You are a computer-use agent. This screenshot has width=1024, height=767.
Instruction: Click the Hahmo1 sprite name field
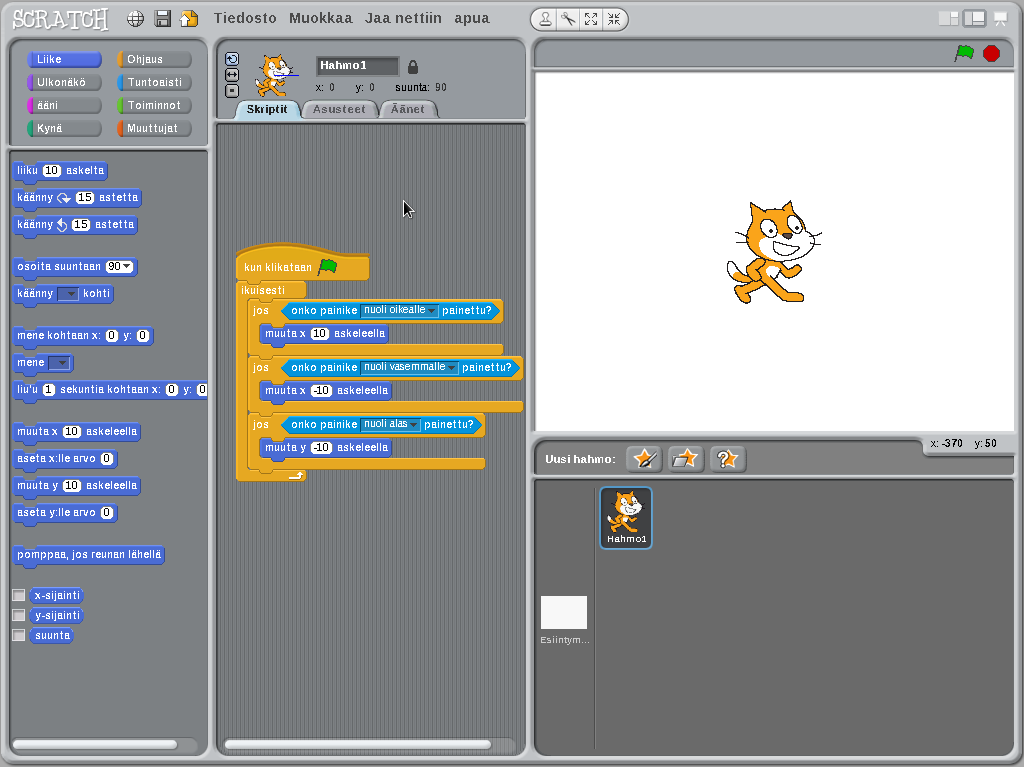point(357,65)
